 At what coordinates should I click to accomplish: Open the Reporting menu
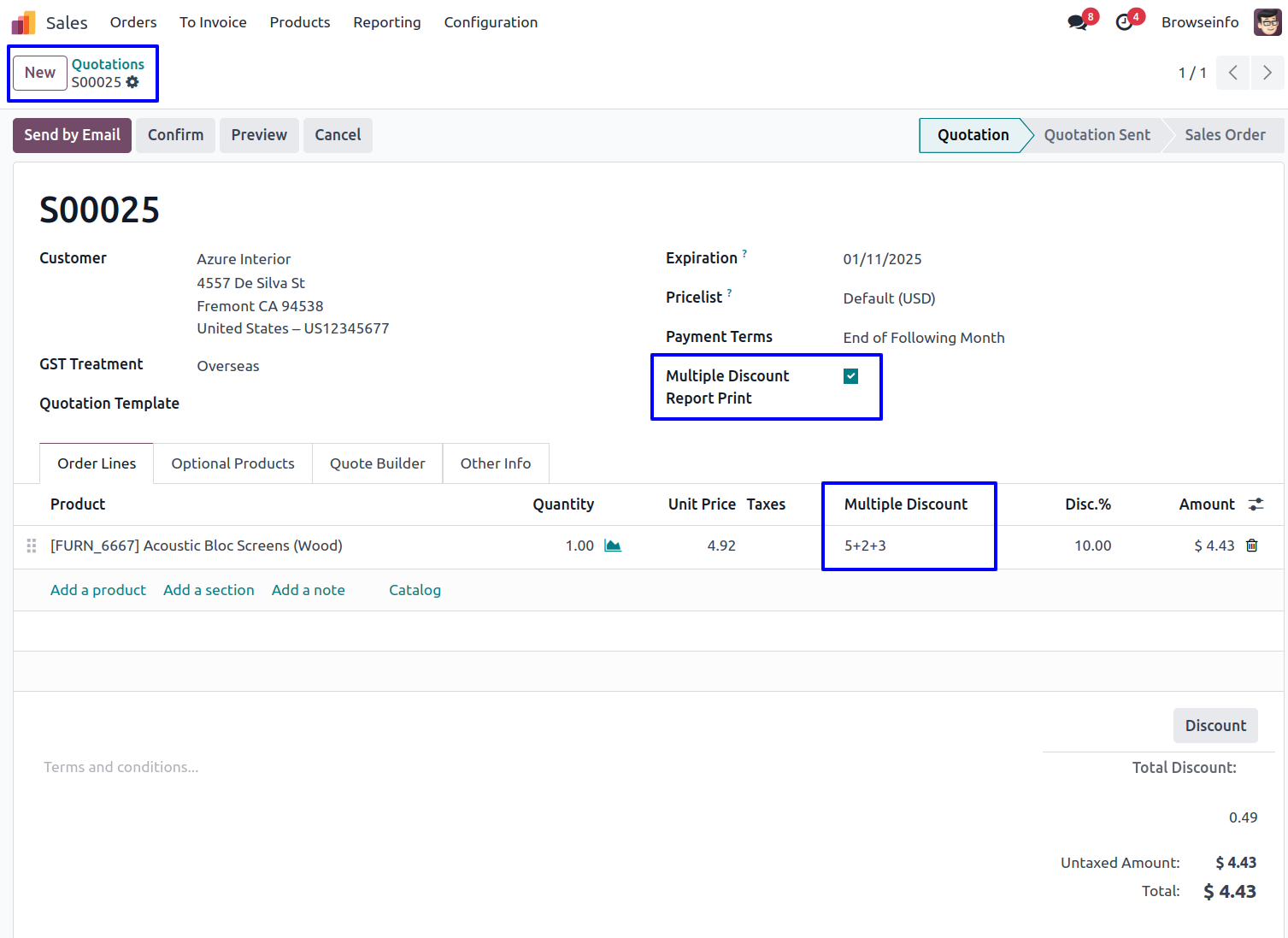coord(386,22)
